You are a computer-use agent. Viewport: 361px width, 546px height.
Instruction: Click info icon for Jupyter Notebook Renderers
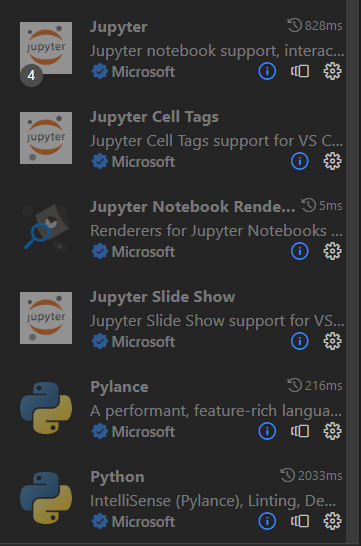pyautogui.click(x=300, y=251)
